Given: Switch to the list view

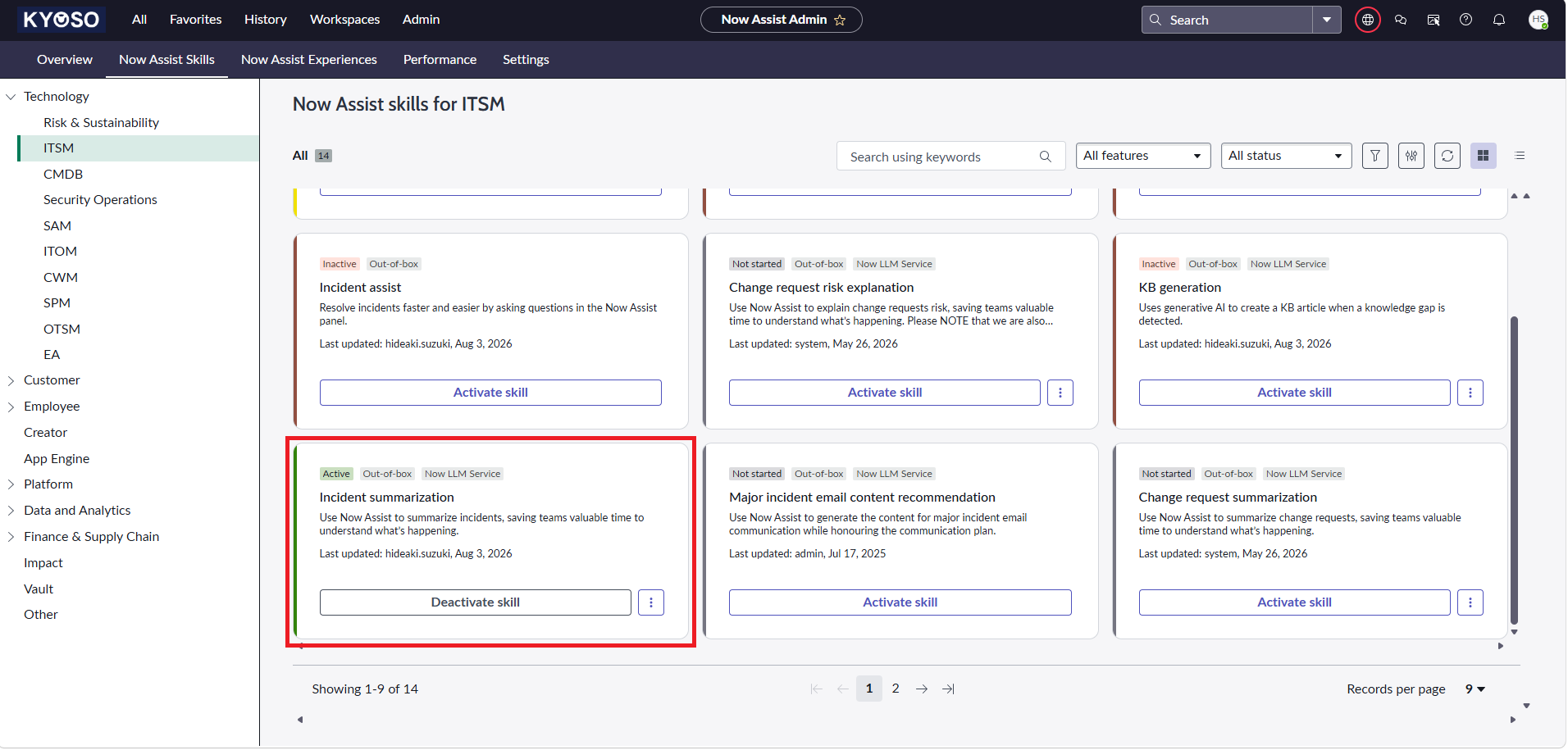Looking at the screenshot, I should coord(1520,156).
